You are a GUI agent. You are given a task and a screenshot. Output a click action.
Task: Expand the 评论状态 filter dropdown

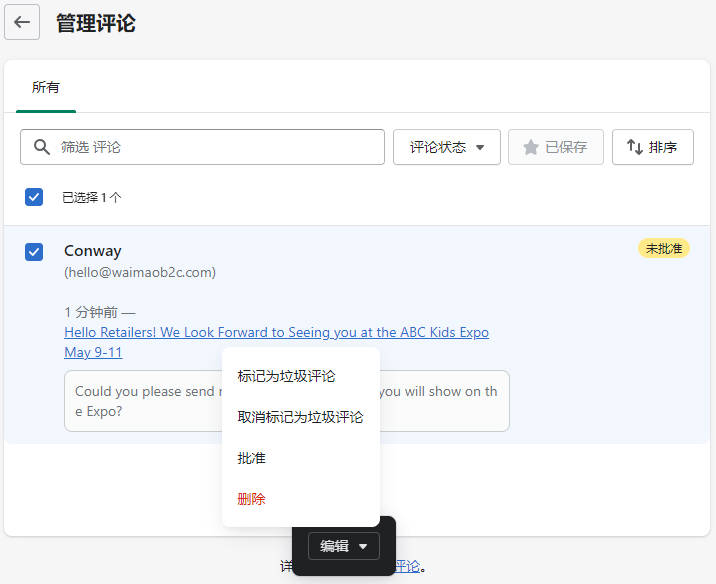tap(447, 147)
